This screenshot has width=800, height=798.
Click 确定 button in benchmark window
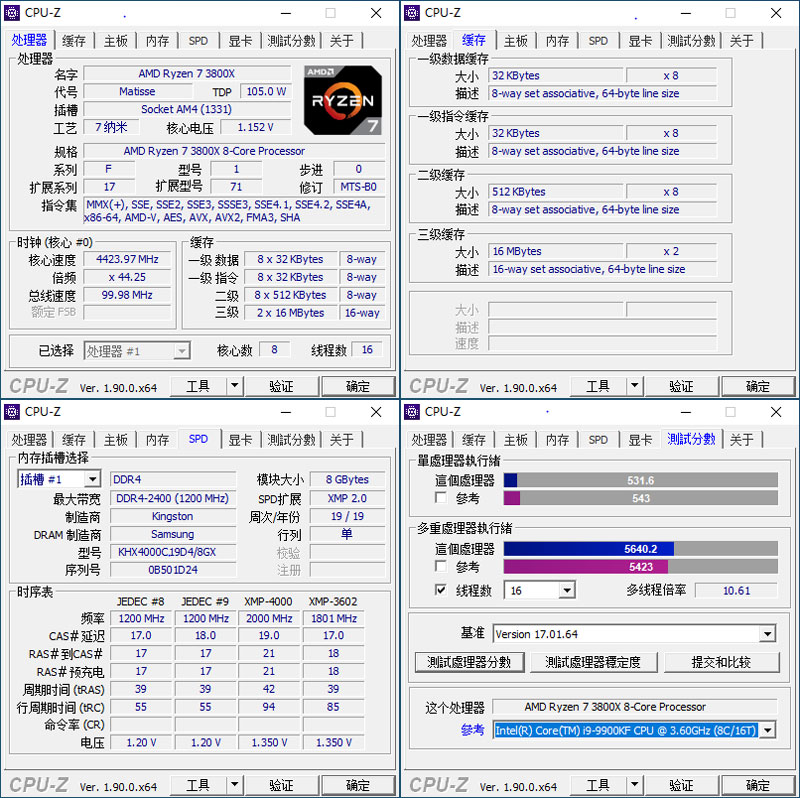coord(758,785)
